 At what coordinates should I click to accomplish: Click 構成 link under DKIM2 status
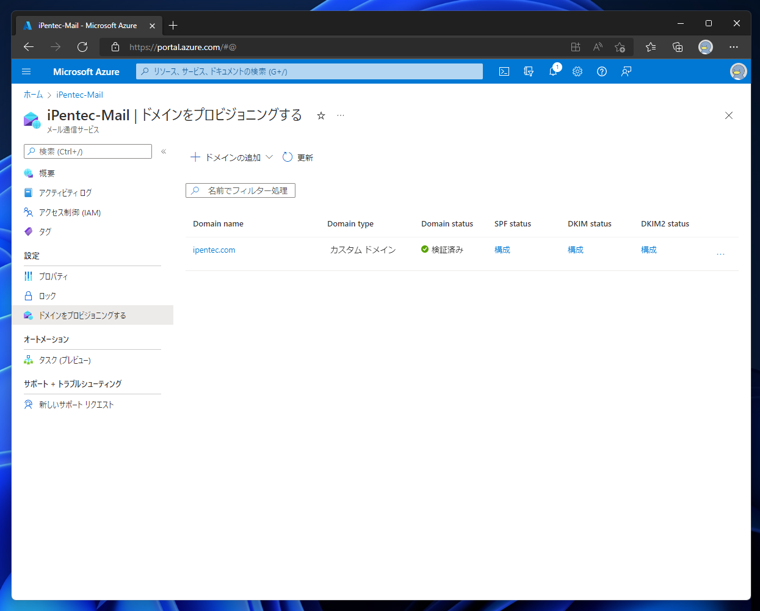[x=649, y=250]
